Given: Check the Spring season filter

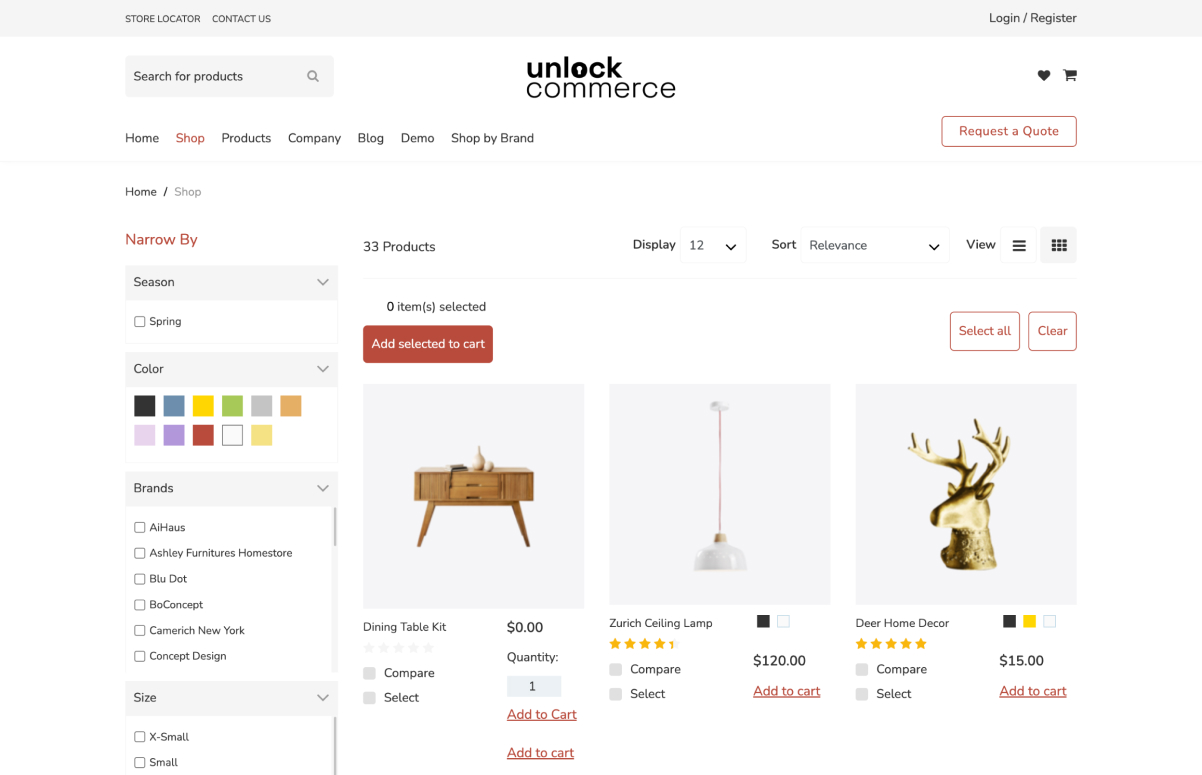Looking at the screenshot, I should (x=140, y=322).
